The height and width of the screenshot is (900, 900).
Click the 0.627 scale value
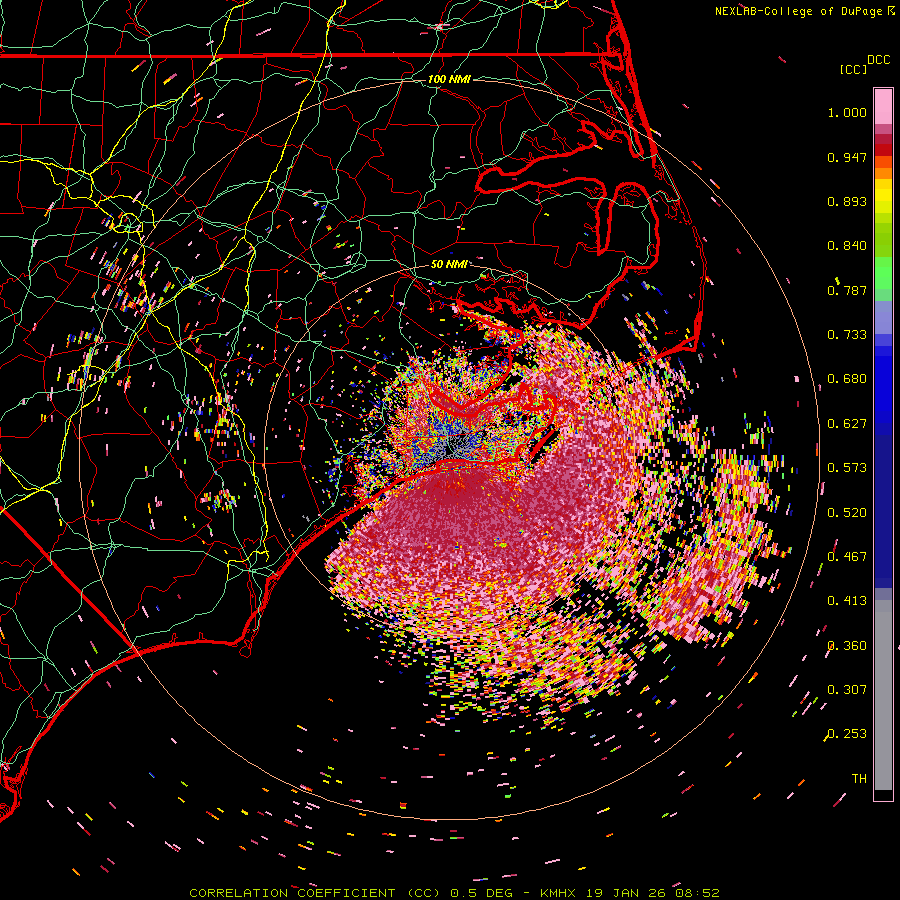(847, 424)
